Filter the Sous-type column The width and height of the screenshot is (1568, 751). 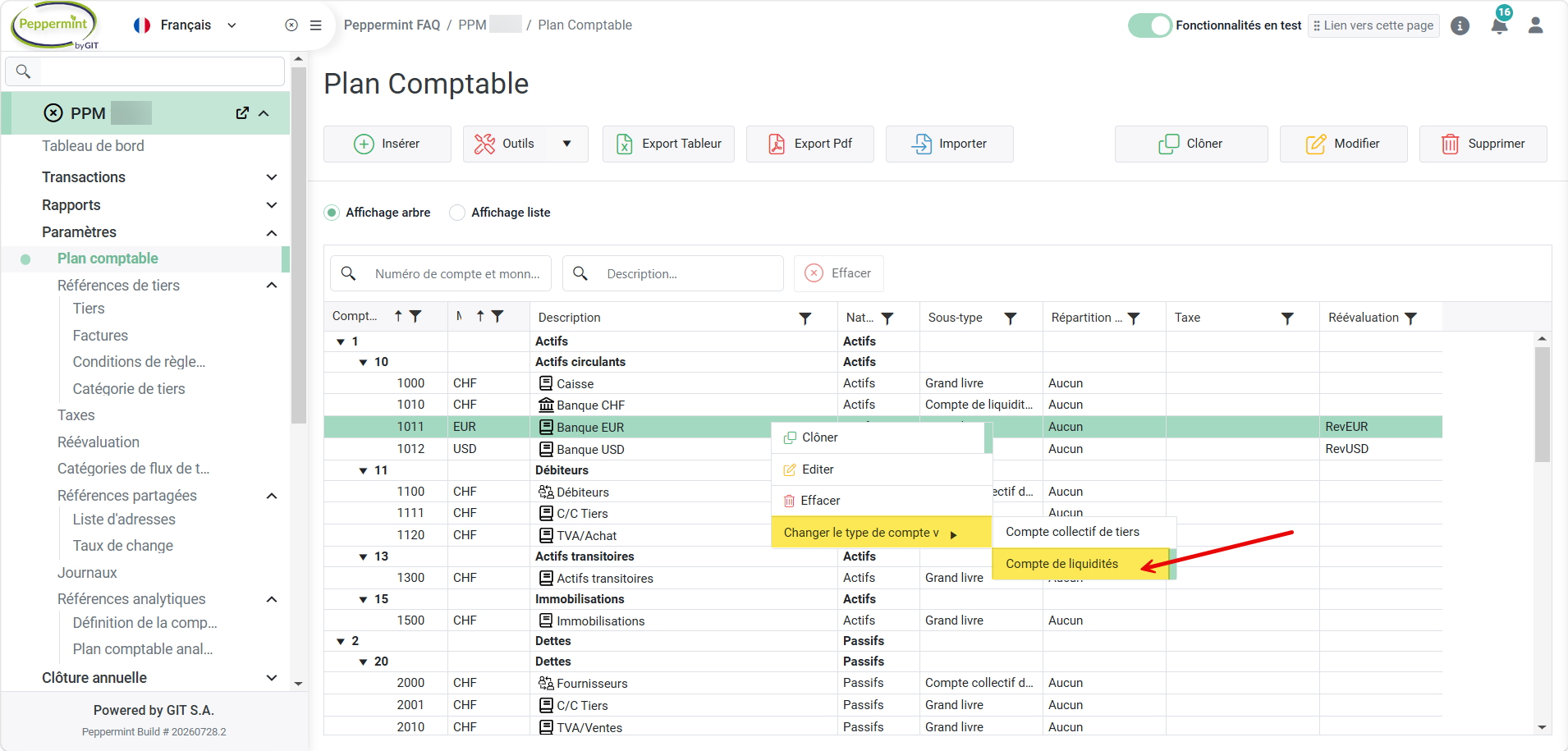[x=1011, y=318]
